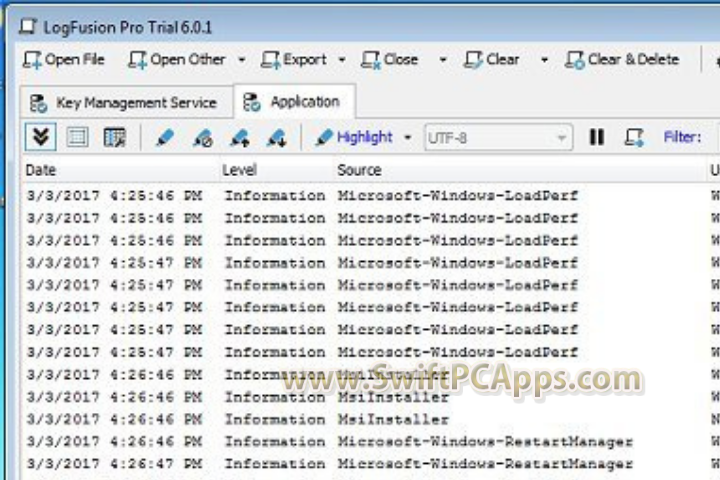Viewport: 720px width, 480px height.
Task: Click the Clear & Delete button
Action: [x=622, y=60]
